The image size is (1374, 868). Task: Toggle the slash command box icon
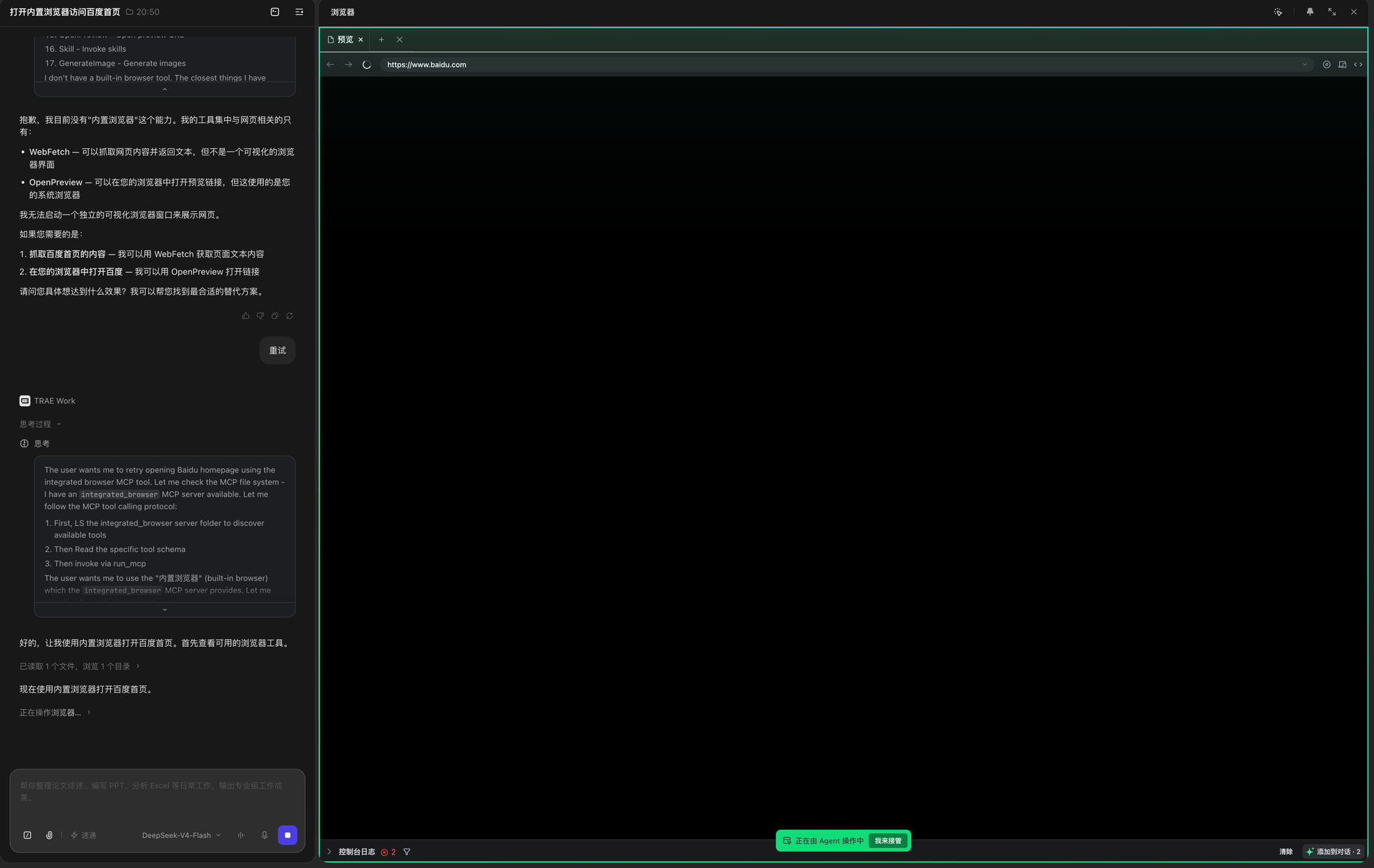click(x=27, y=835)
